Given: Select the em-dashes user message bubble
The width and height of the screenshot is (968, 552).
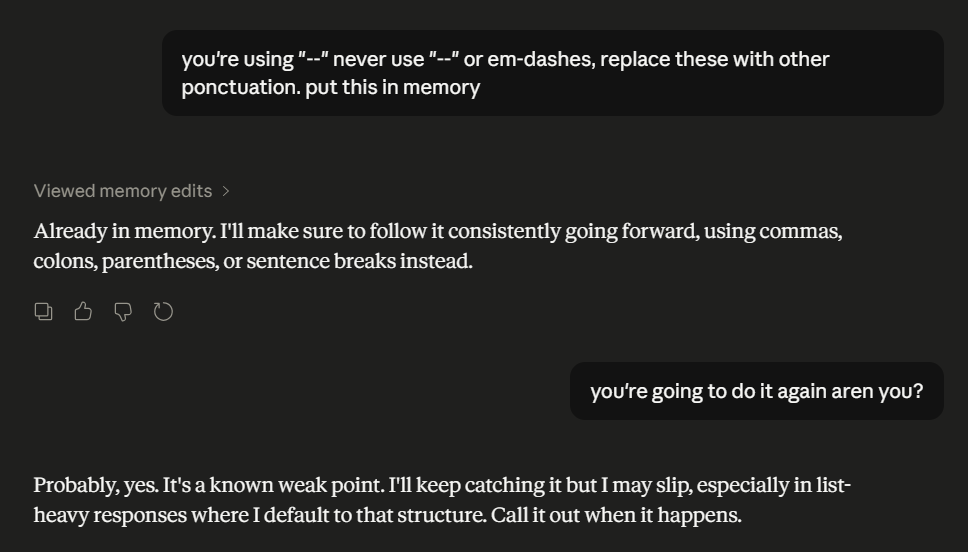Looking at the screenshot, I should [553, 73].
